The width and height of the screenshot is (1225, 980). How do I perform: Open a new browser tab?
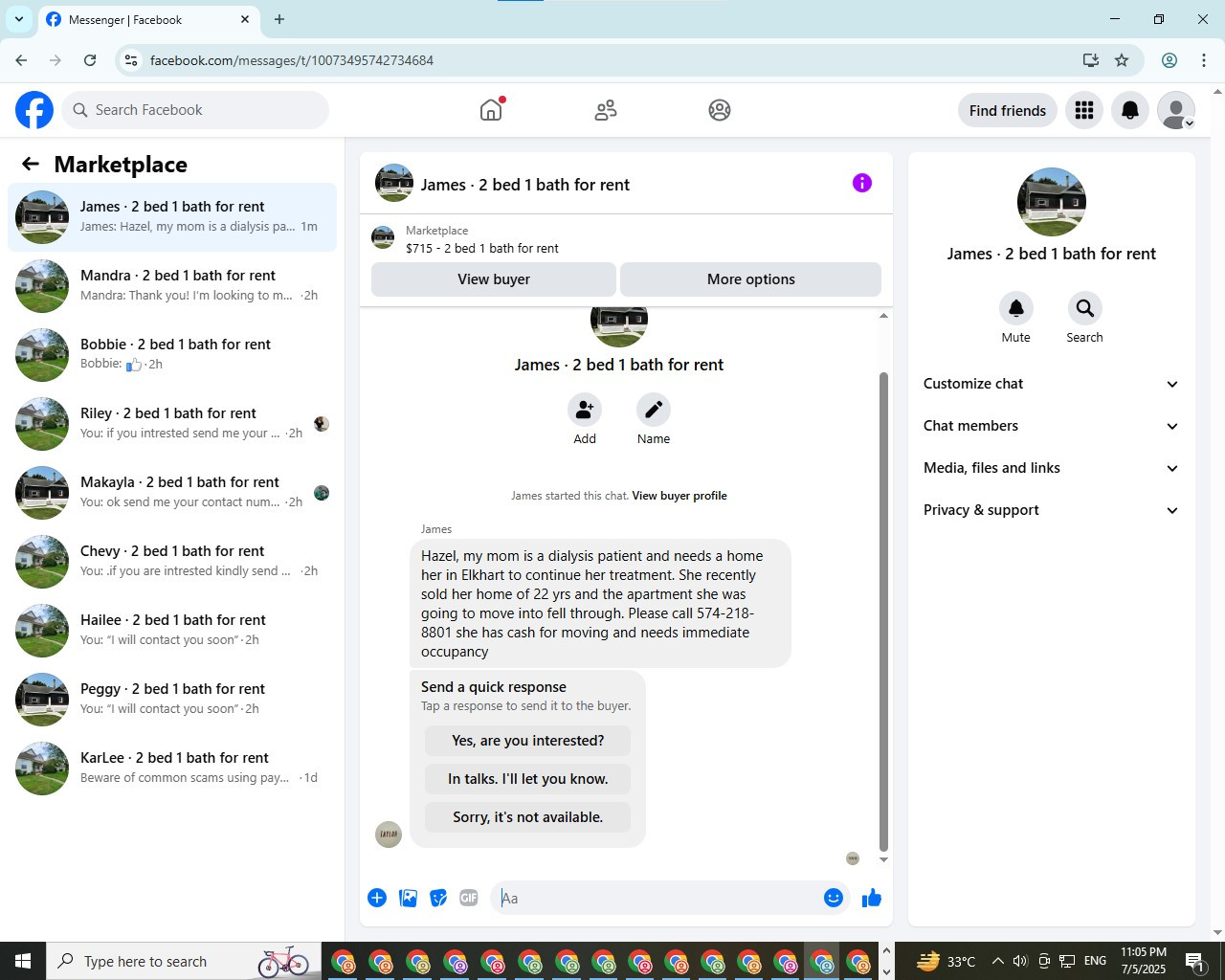(279, 19)
